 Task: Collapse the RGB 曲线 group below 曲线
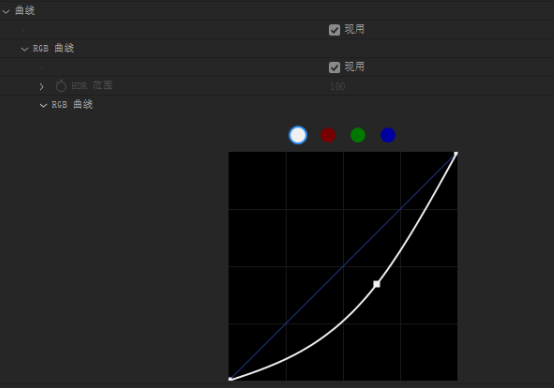pos(24,49)
